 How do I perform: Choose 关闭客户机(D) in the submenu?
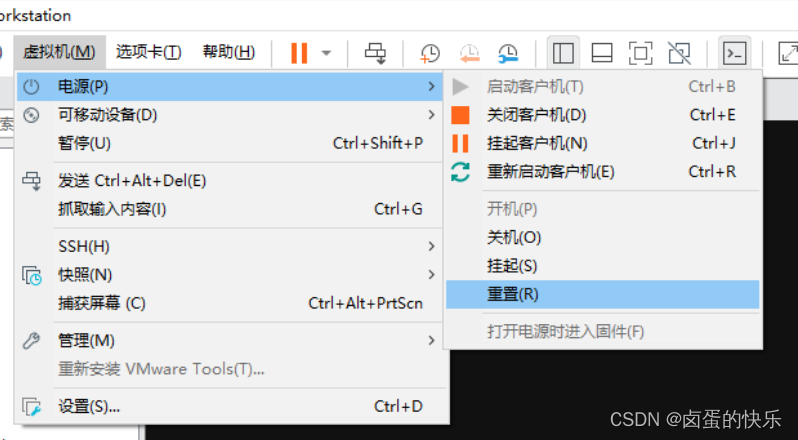point(603,115)
